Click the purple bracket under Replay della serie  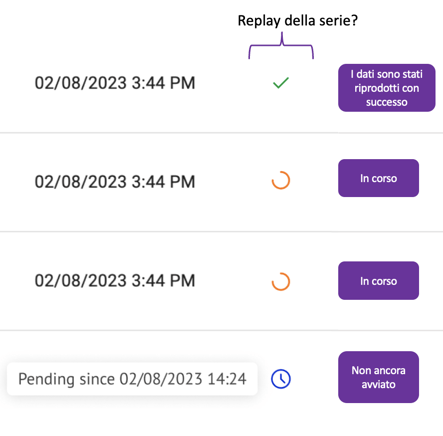point(281,46)
